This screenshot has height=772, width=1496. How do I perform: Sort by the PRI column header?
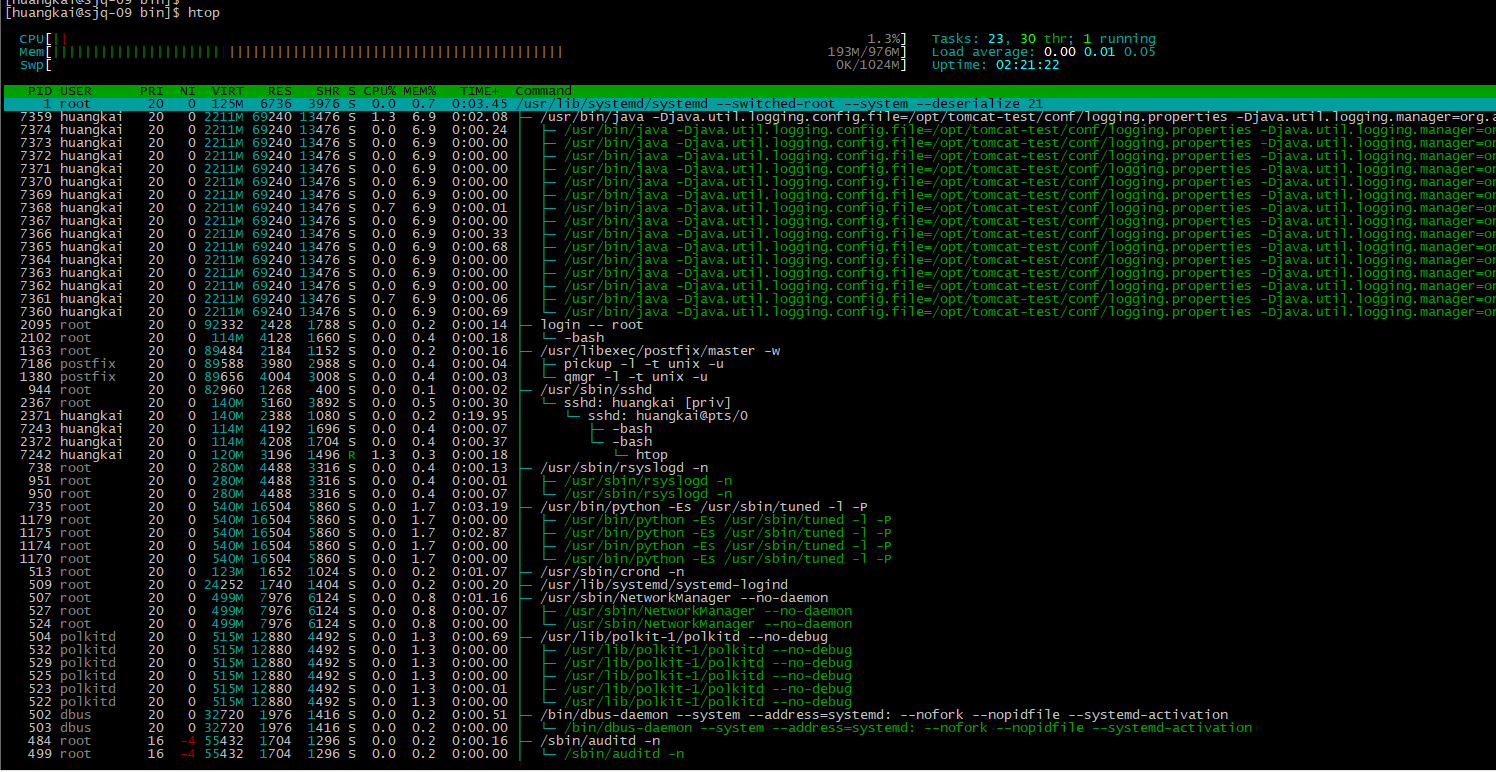(151, 91)
